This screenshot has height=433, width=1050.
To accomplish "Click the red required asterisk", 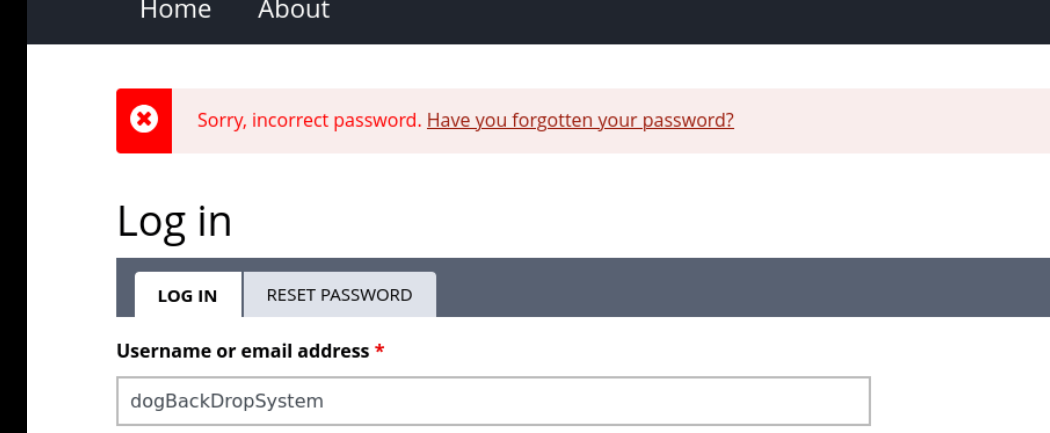I will [380, 351].
